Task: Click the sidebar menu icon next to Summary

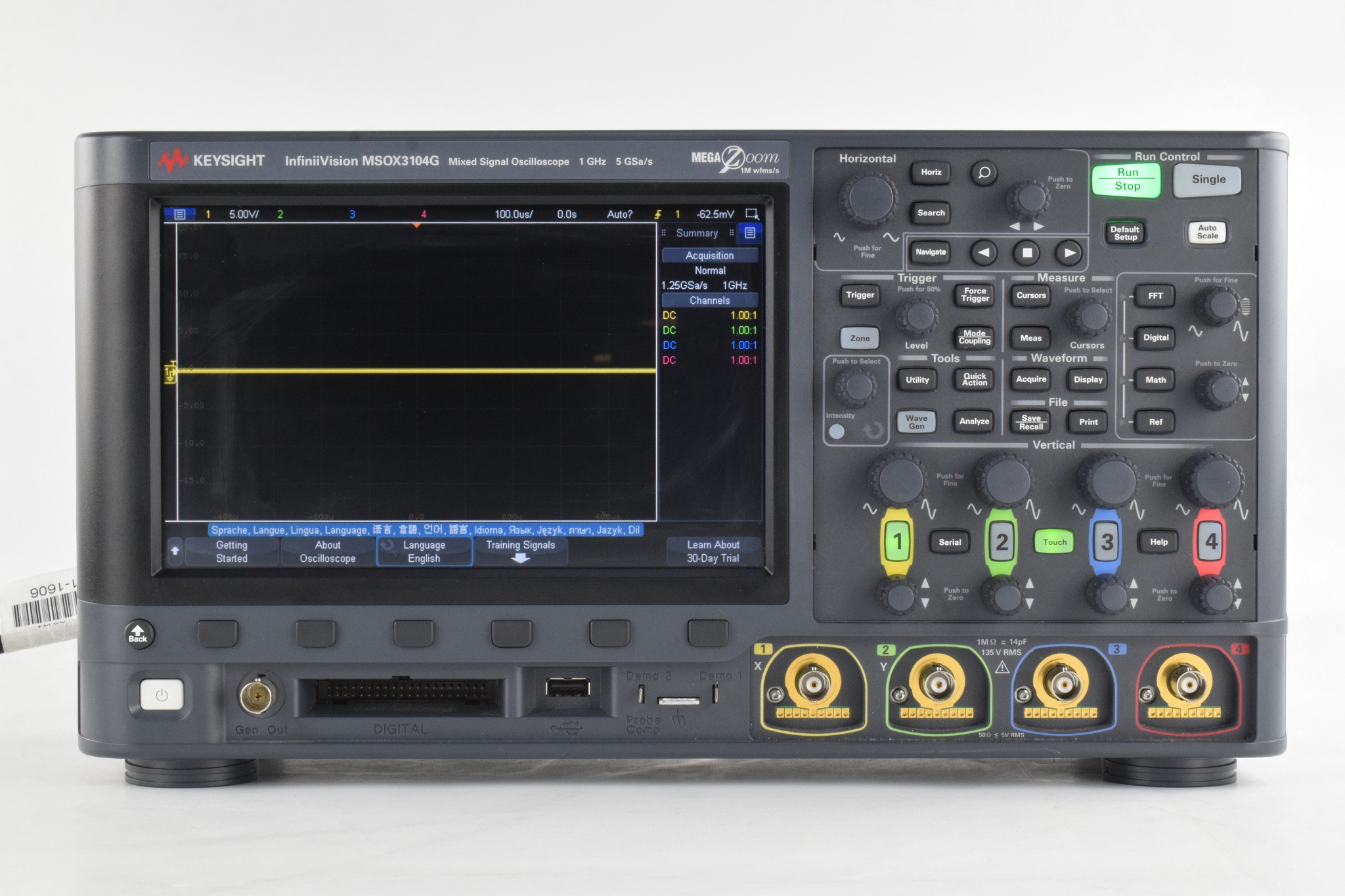Action: [x=750, y=233]
